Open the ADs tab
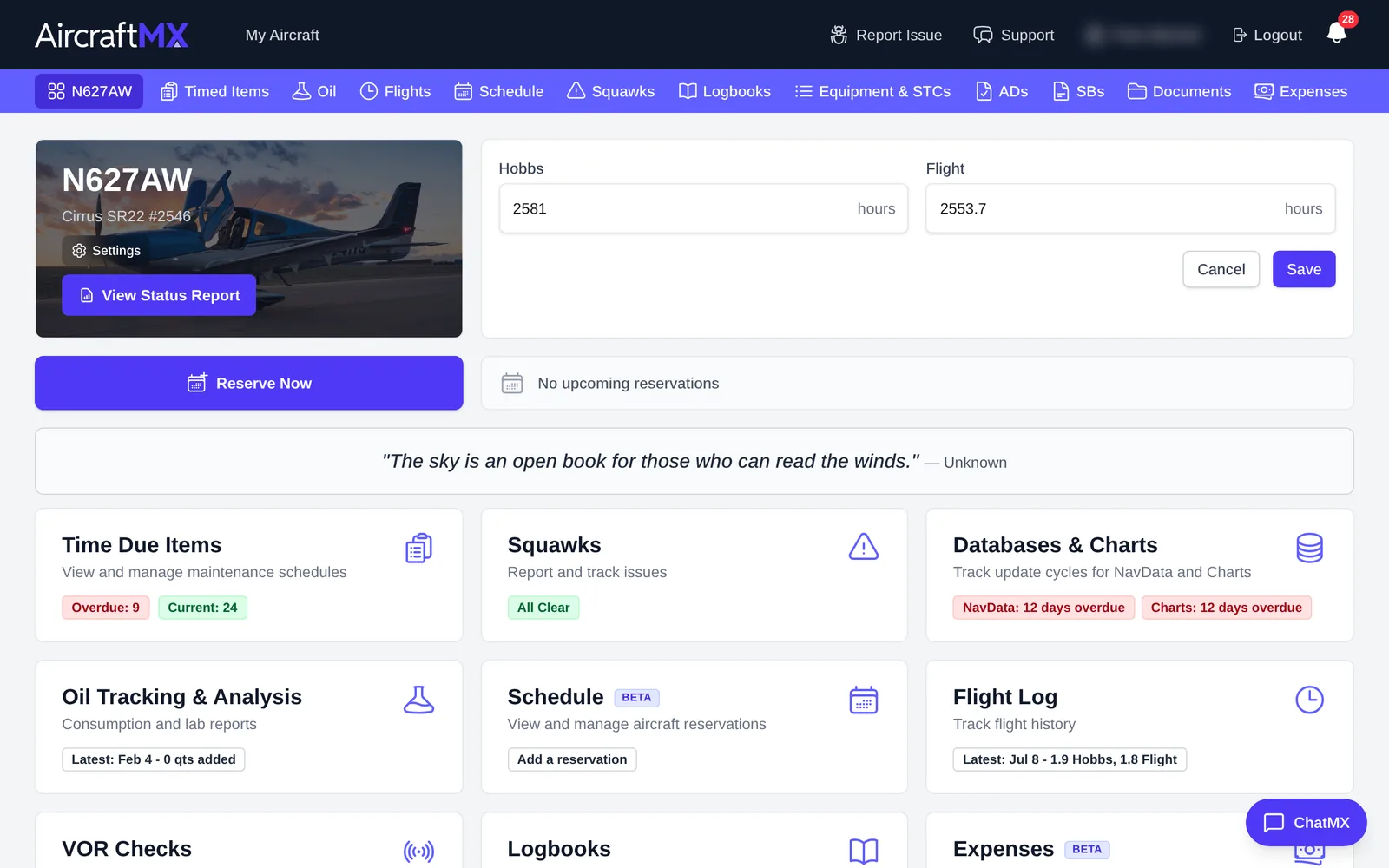Viewport: 1389px width, 868px height. click(1002, 91)
